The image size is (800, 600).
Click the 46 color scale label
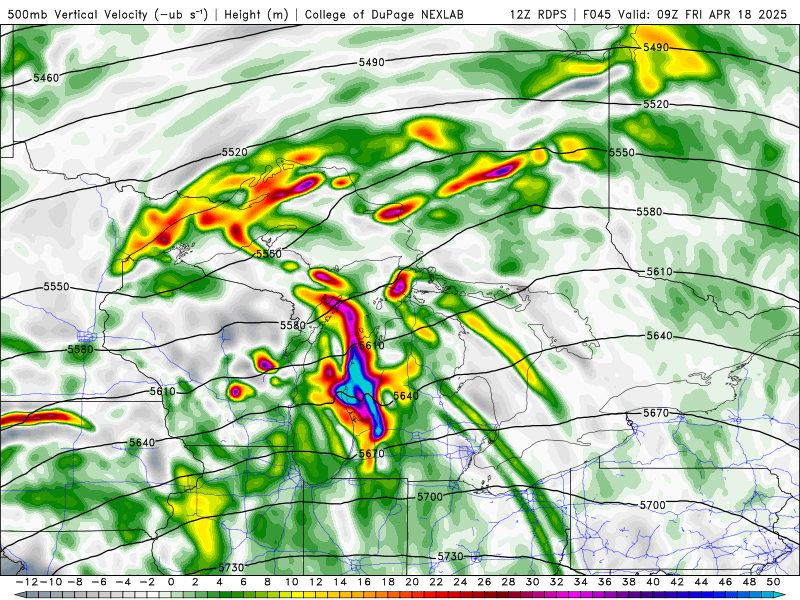tap(725, 582)
